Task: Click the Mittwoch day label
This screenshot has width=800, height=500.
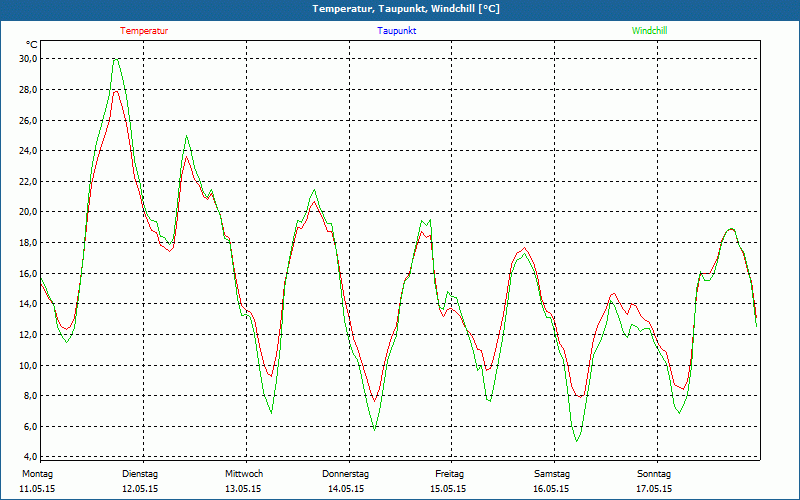Action: [x=244, y=474]
